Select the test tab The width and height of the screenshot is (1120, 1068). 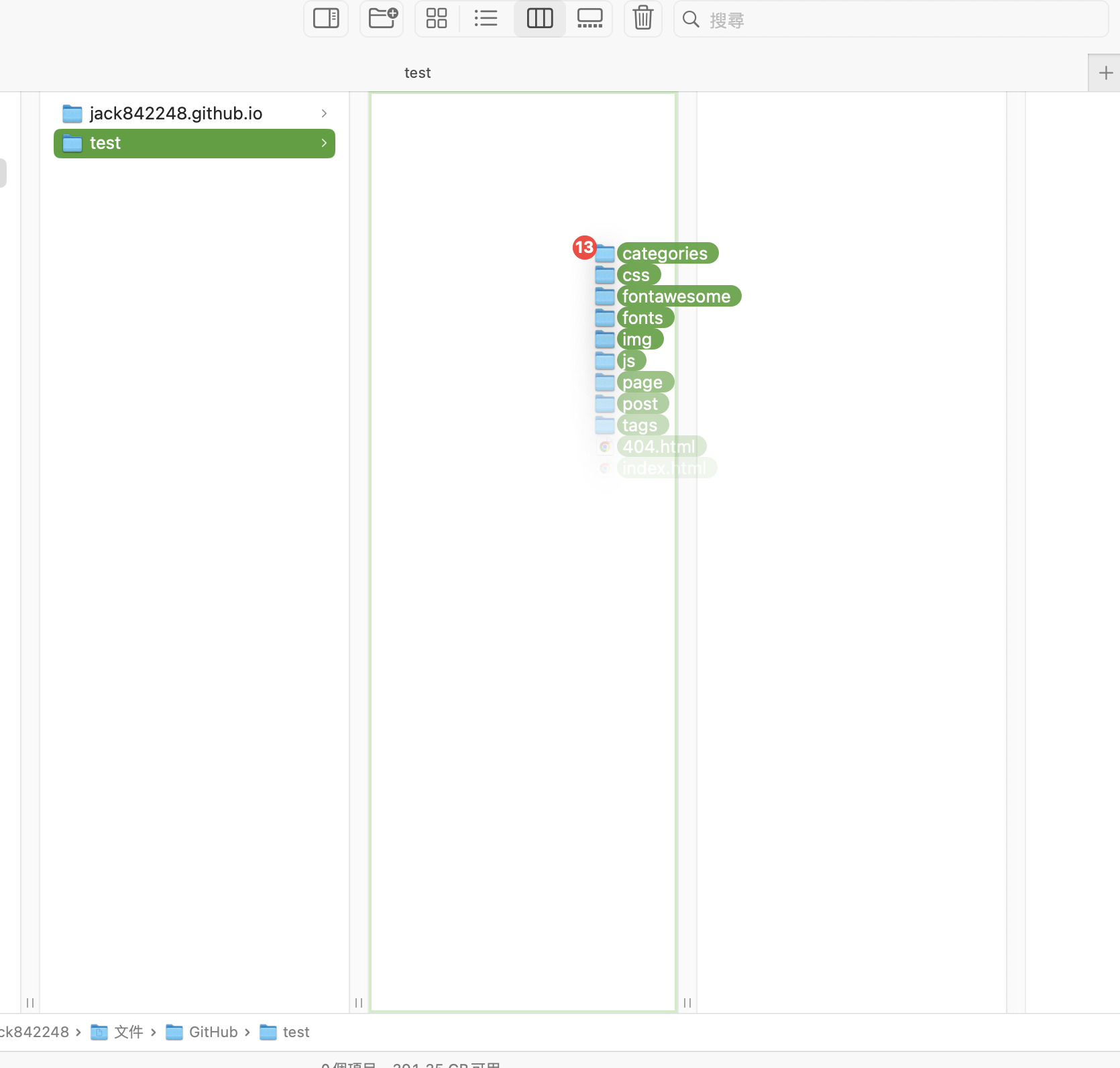click(417, 72)
